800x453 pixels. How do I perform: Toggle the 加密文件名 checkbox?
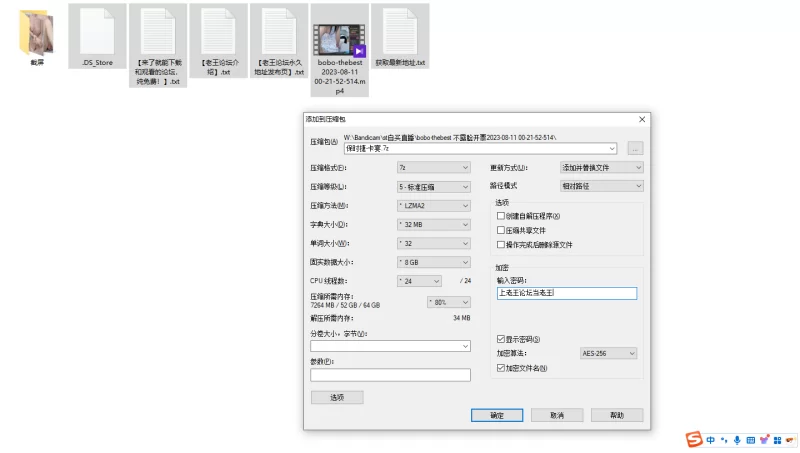click(x=501, y=368)
